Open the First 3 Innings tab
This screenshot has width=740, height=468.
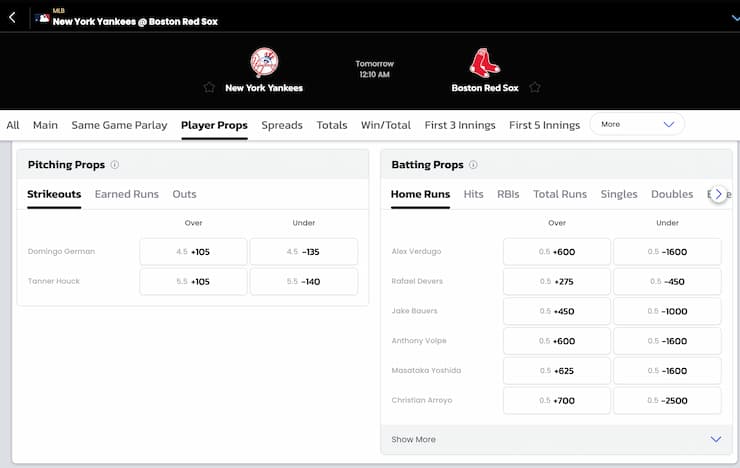pos(460,125)
